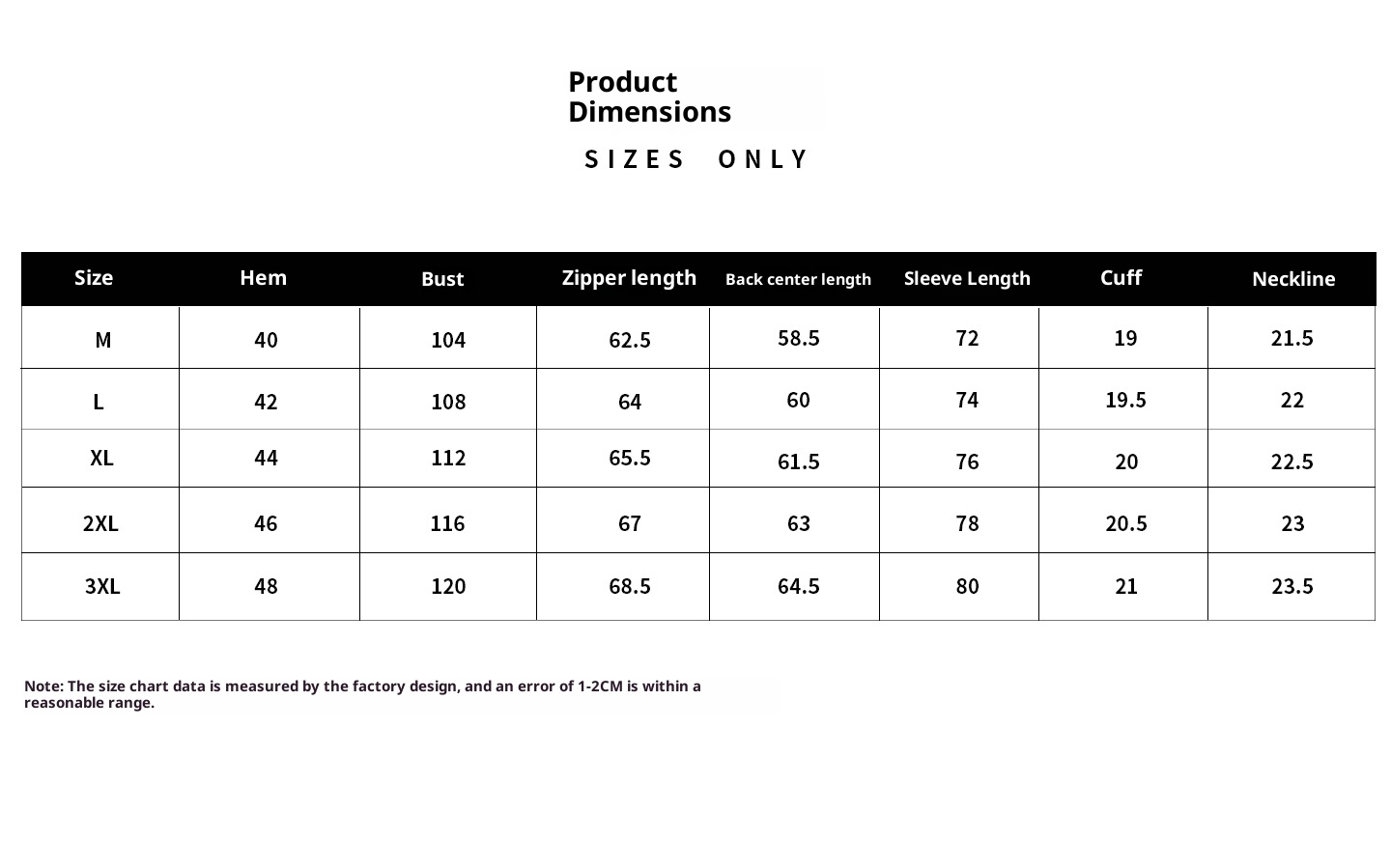Click the 104 bust value for M
1391x868 pixels.
point(448,340)
